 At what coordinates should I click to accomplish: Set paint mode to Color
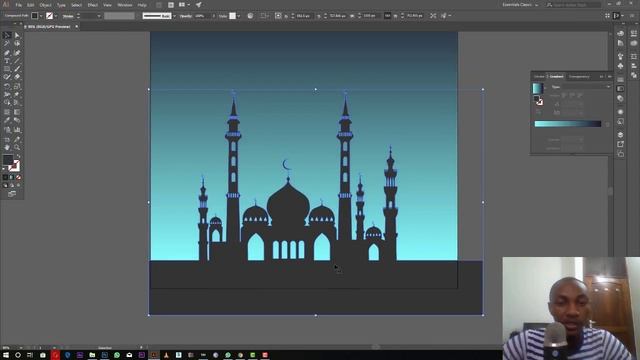5,178
